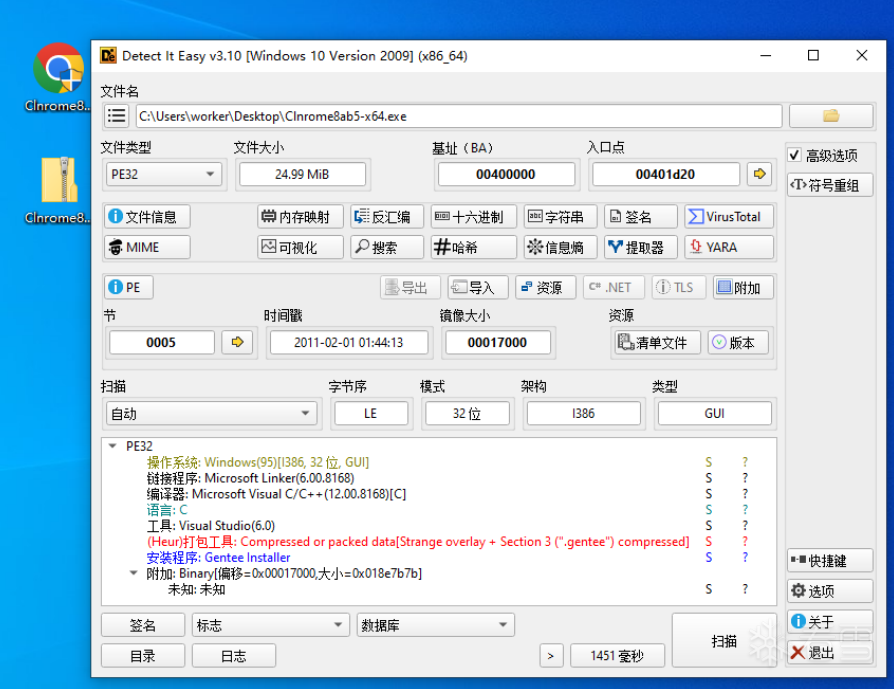Viewport: 894px width, 689px height.
Task: Select 未知: 未知 tree row
Action: pyautogui.click(x=196, y=589)
